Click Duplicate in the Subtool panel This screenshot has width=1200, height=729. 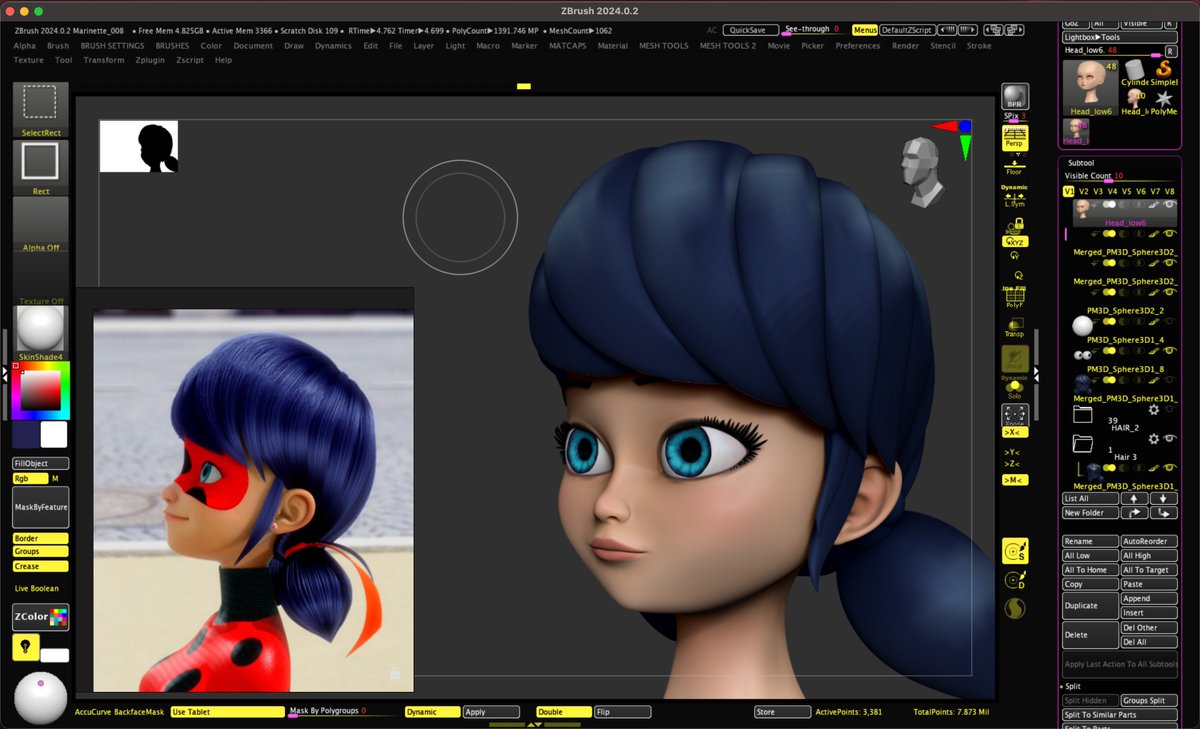coord(1089,604)
